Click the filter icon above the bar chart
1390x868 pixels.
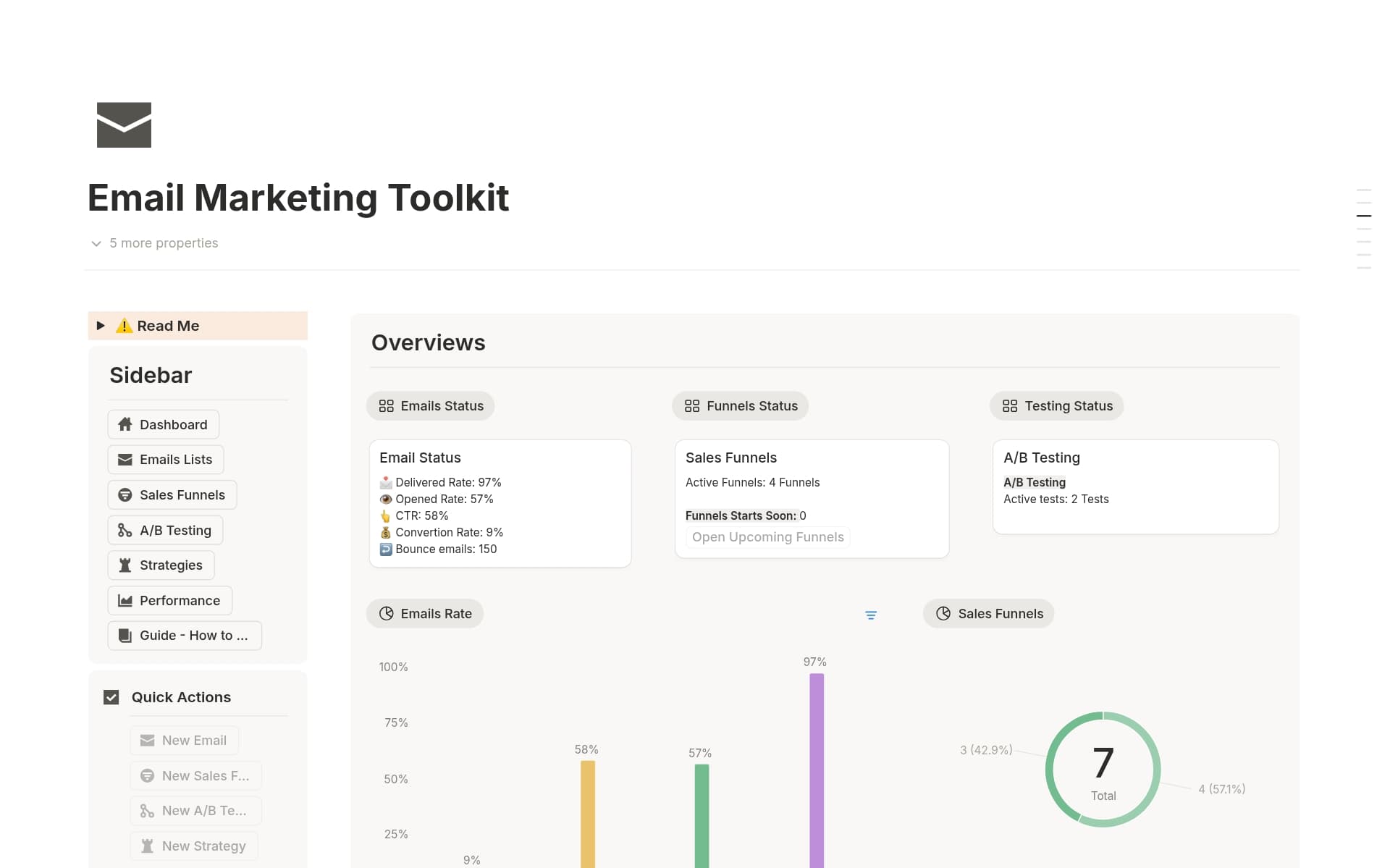click(x=871, y=615)
